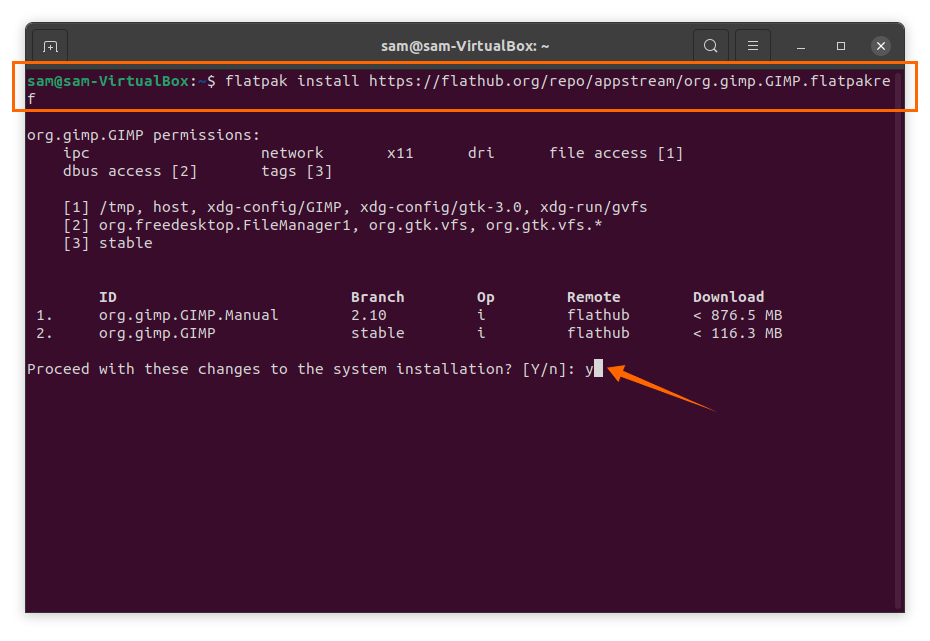The width and height of the screenshot is (930, 641).
Task: Click the terminal cursor after 'y'
Action: point(598,368)
